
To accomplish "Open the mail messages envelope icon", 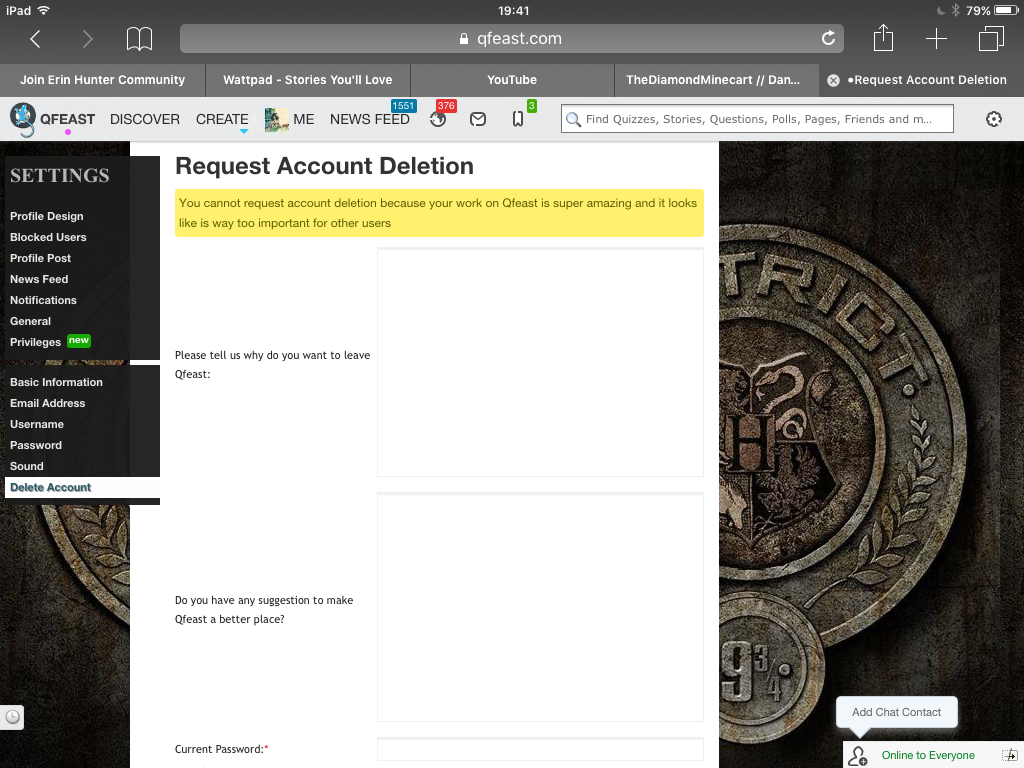I will tap(478, 119).
